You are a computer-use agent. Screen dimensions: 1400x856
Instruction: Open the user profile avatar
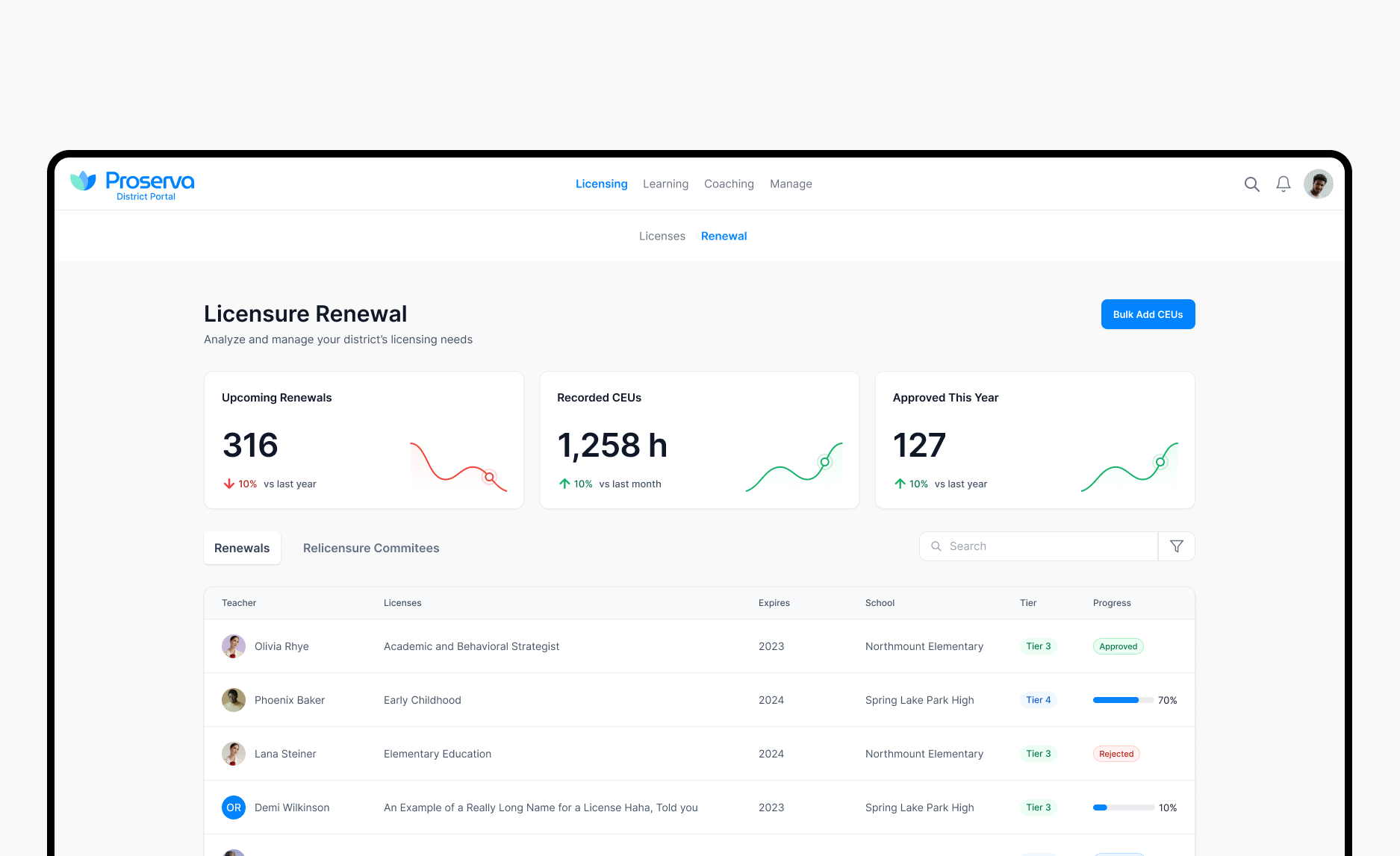[x=1319, y=184]
